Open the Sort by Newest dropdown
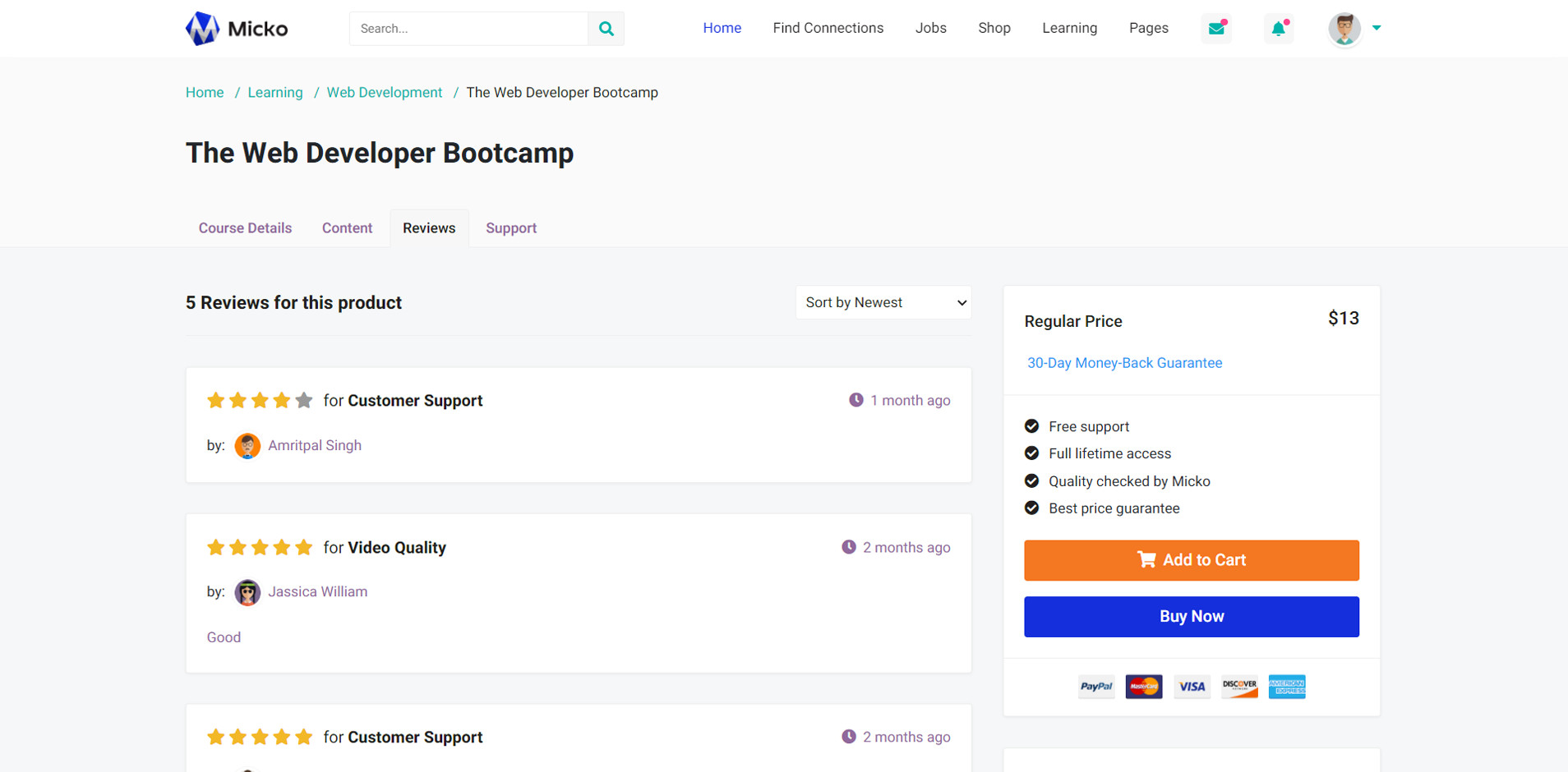This screenshot has width=1568, height=772. (x=883, y=302)
